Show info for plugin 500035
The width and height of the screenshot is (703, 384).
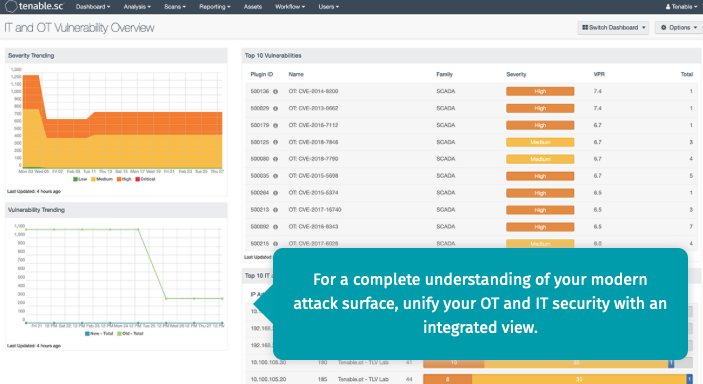[275, 176]
